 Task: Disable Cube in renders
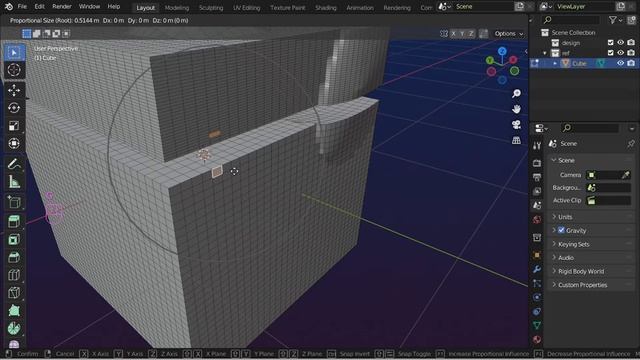click(x=631, y=63)
